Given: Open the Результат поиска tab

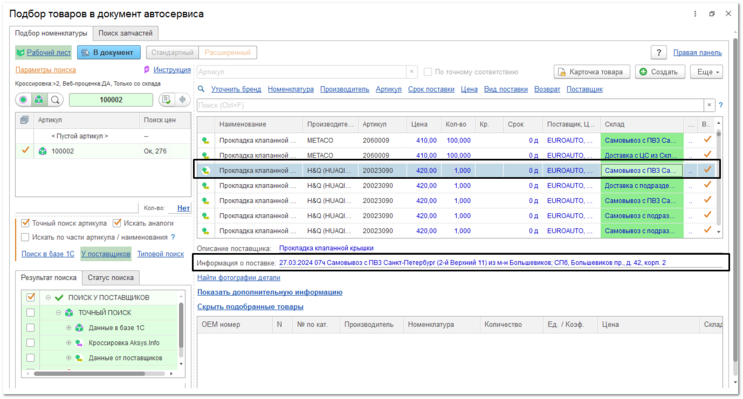Looking at the screenshot, I should click(48, 278).
